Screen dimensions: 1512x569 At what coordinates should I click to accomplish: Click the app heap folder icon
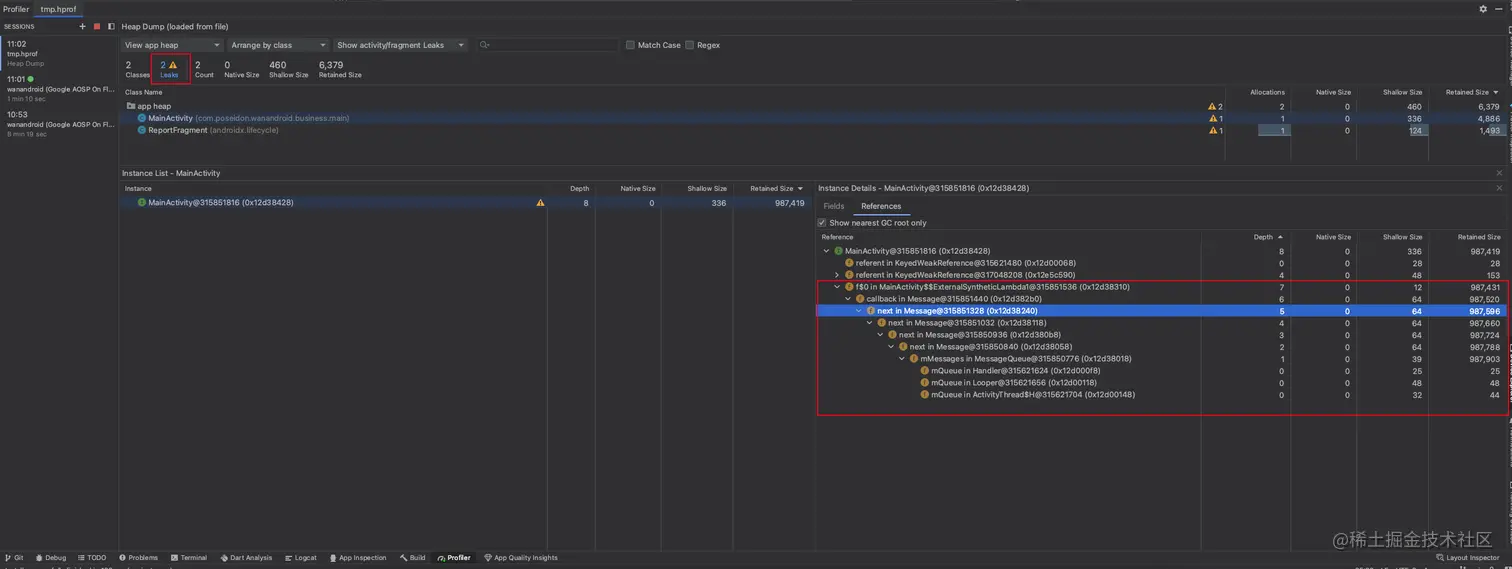tap(131, 106)
